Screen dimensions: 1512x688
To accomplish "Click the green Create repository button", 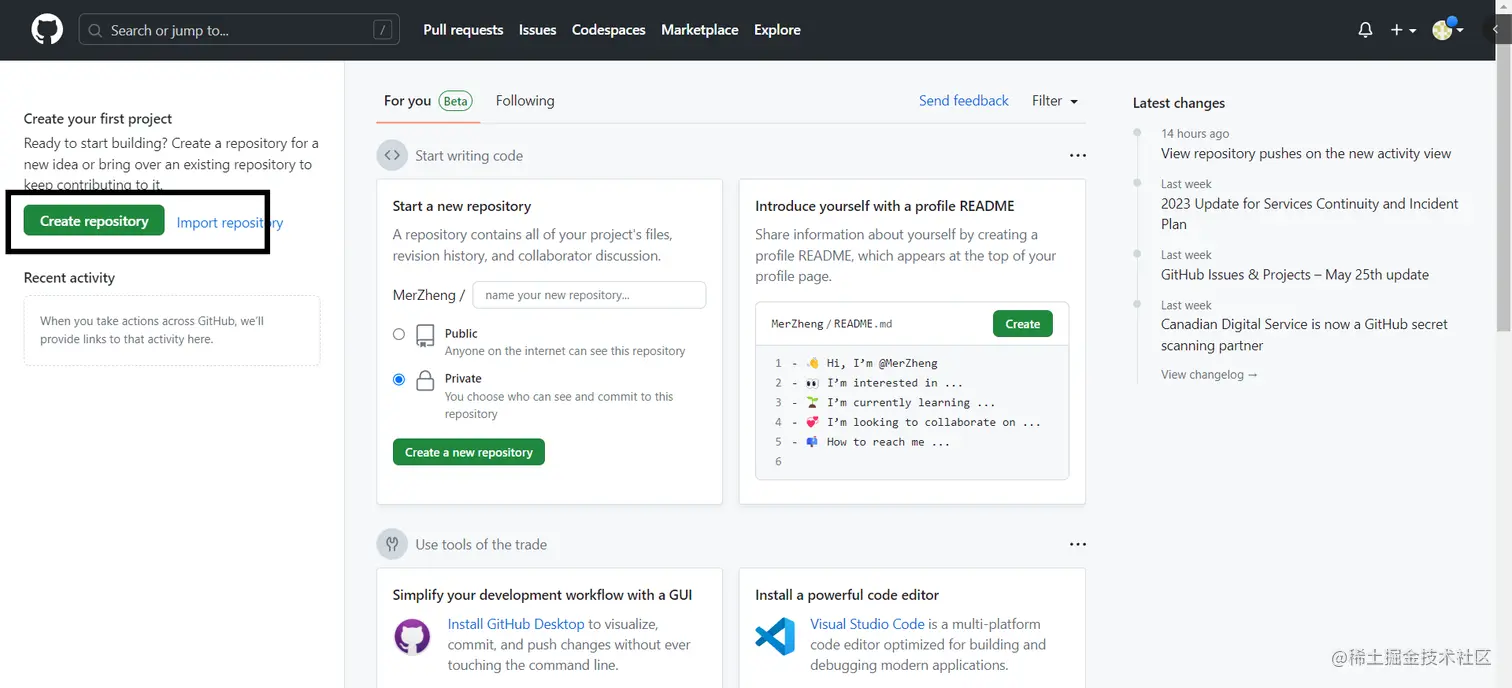I will pos(94,221).
